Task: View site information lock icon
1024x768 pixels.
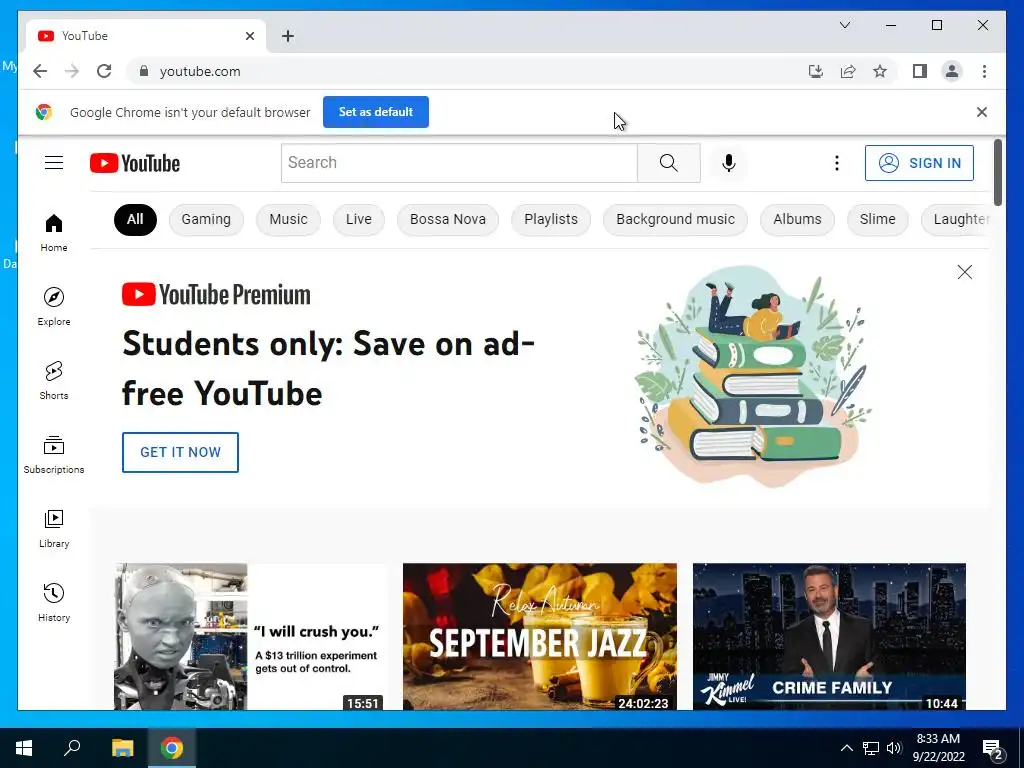Action: (x=144, y=71)
